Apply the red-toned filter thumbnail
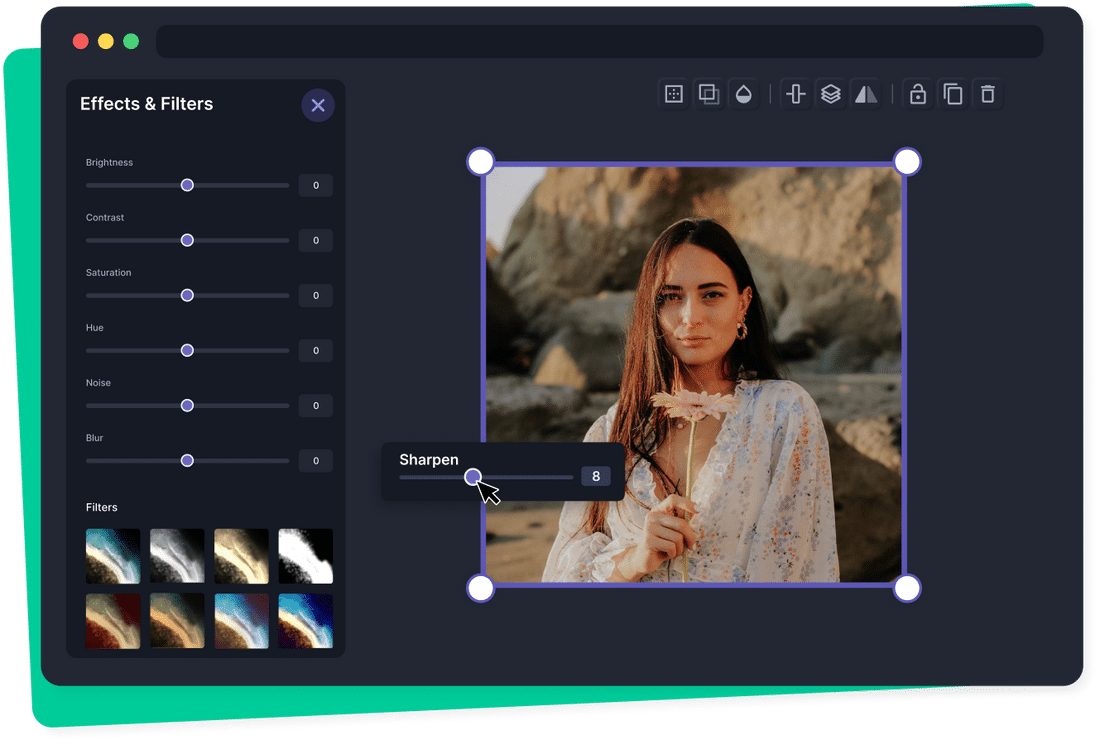This screenshot has width=1100, height=745. point(112,620)
